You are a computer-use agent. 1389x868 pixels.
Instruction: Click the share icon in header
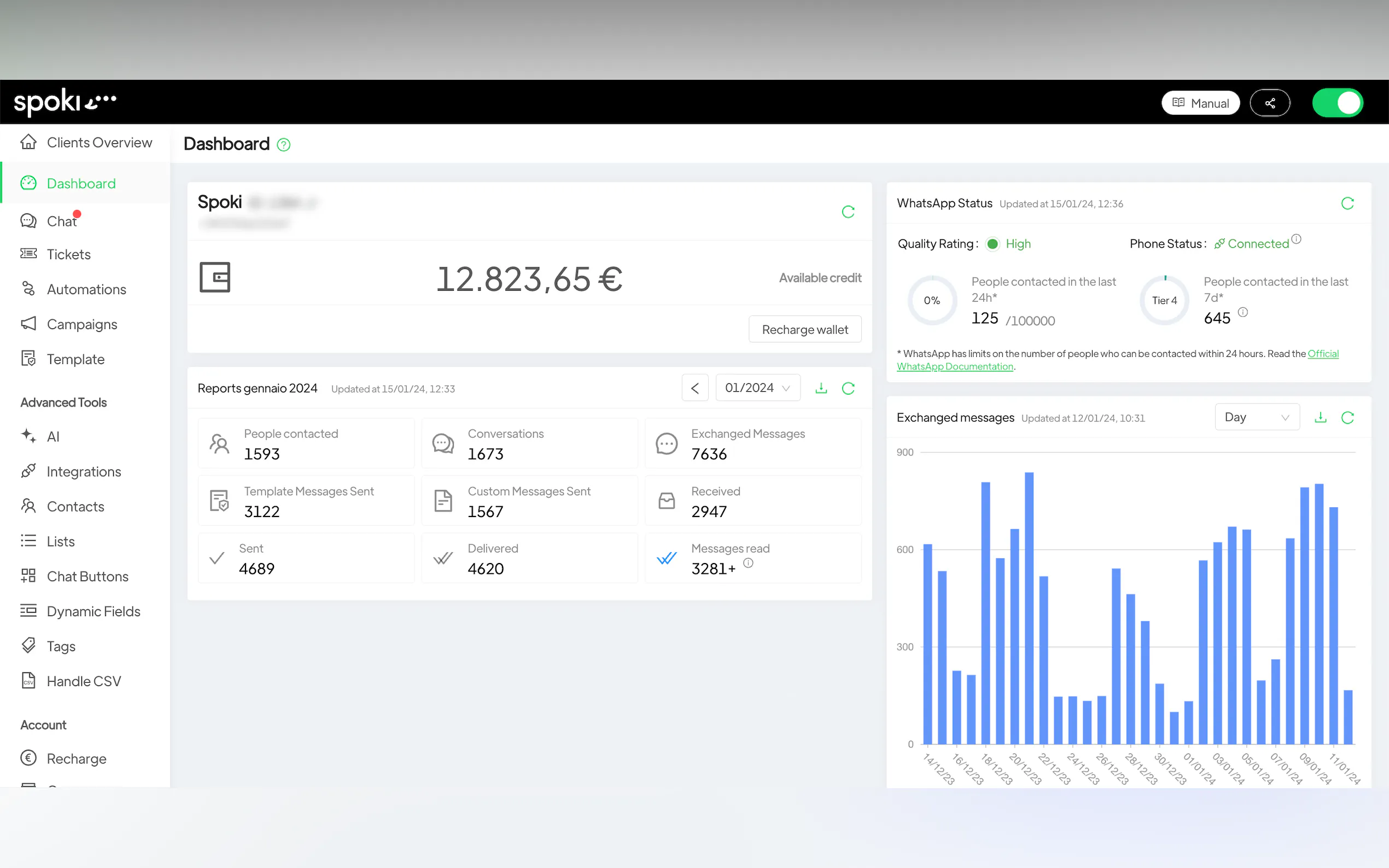(1270, 103)
